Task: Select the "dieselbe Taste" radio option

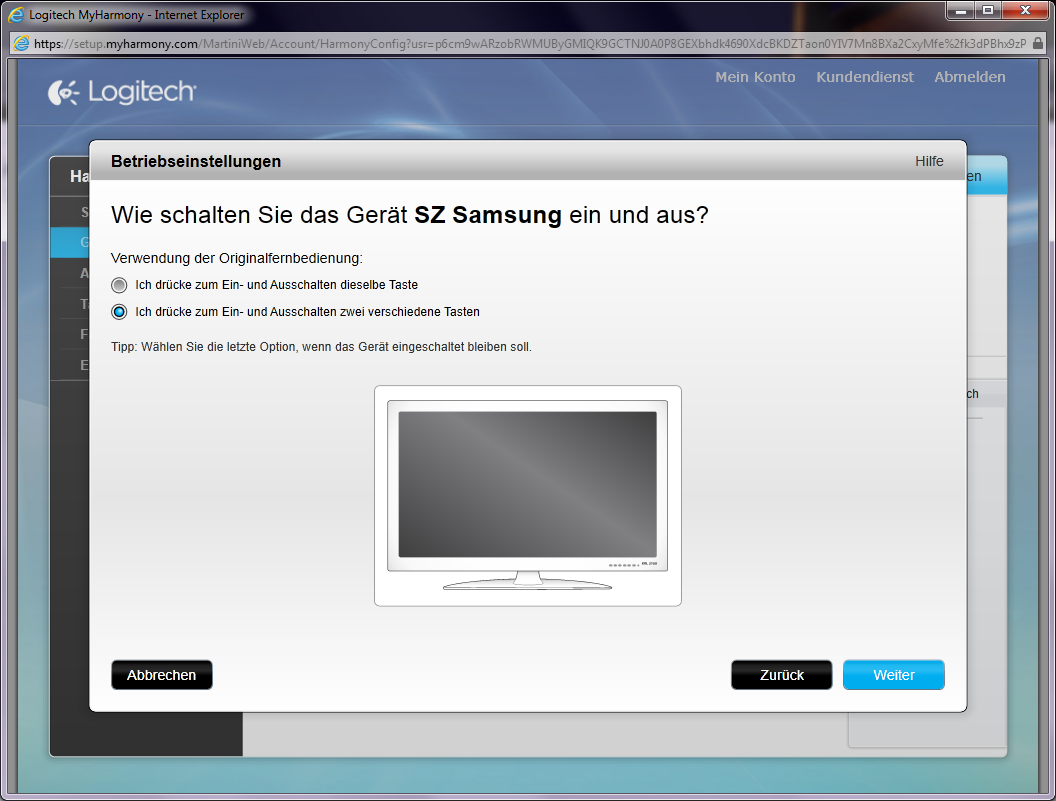Action: pyautogui.click(x=120, y=285)
